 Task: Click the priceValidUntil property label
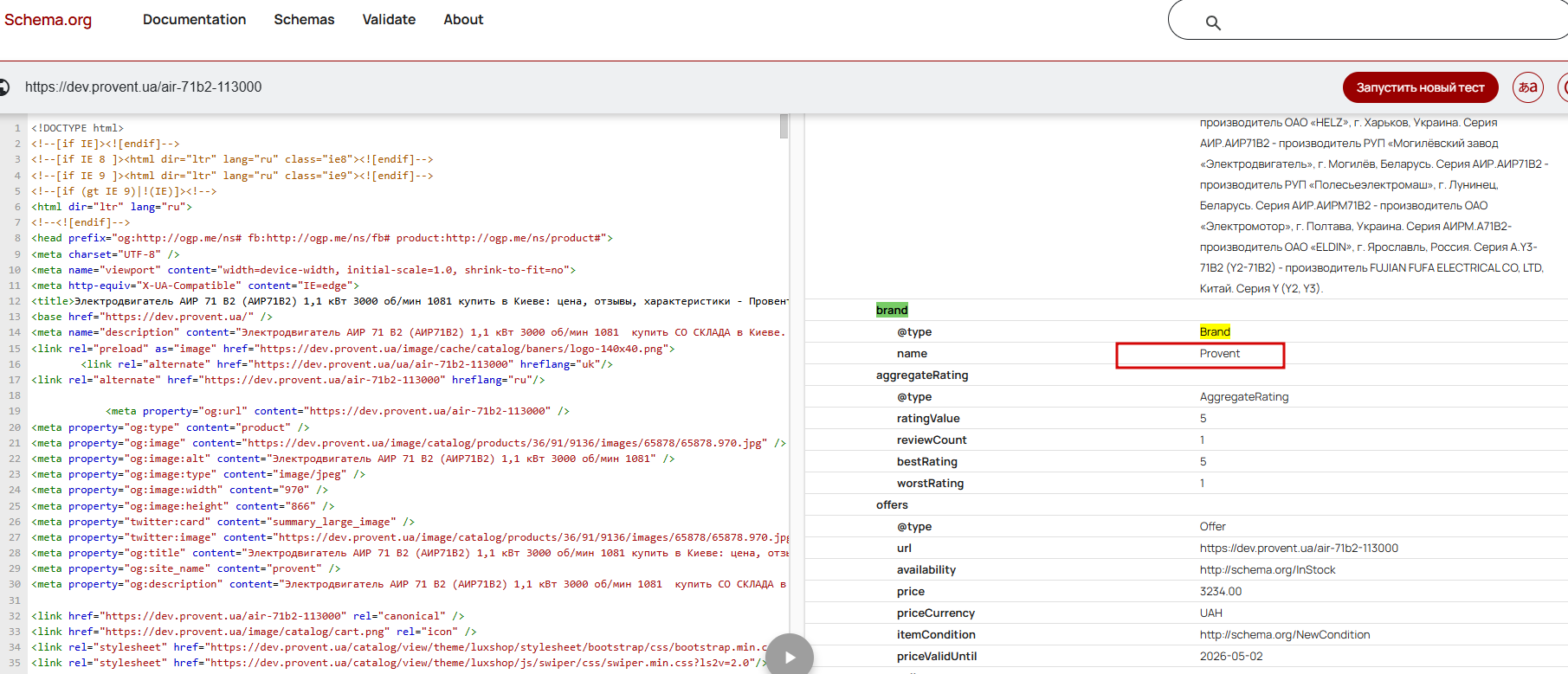click(x=937, y=656)
